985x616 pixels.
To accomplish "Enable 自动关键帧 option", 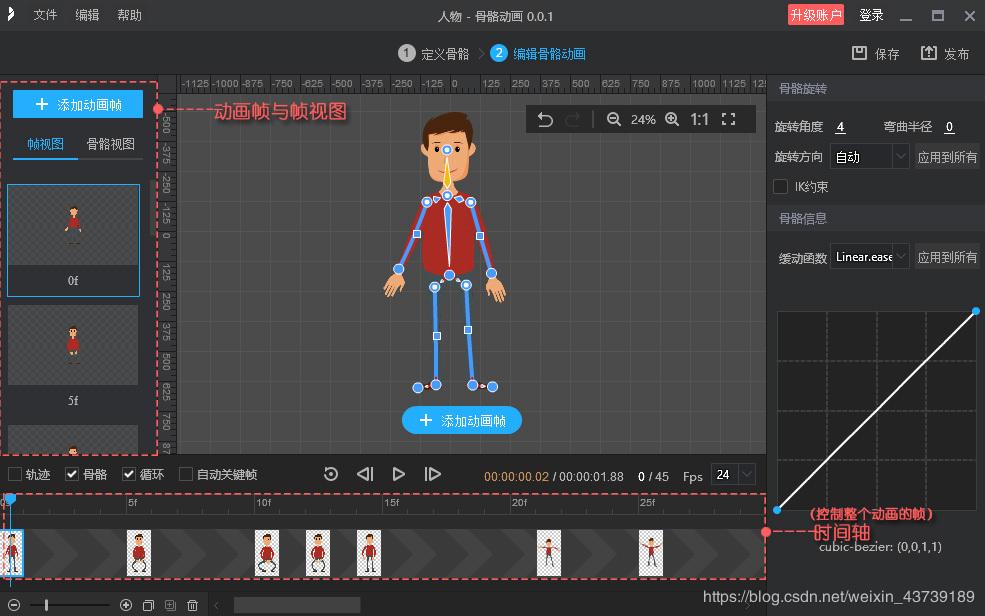I will tap(185, 474).
